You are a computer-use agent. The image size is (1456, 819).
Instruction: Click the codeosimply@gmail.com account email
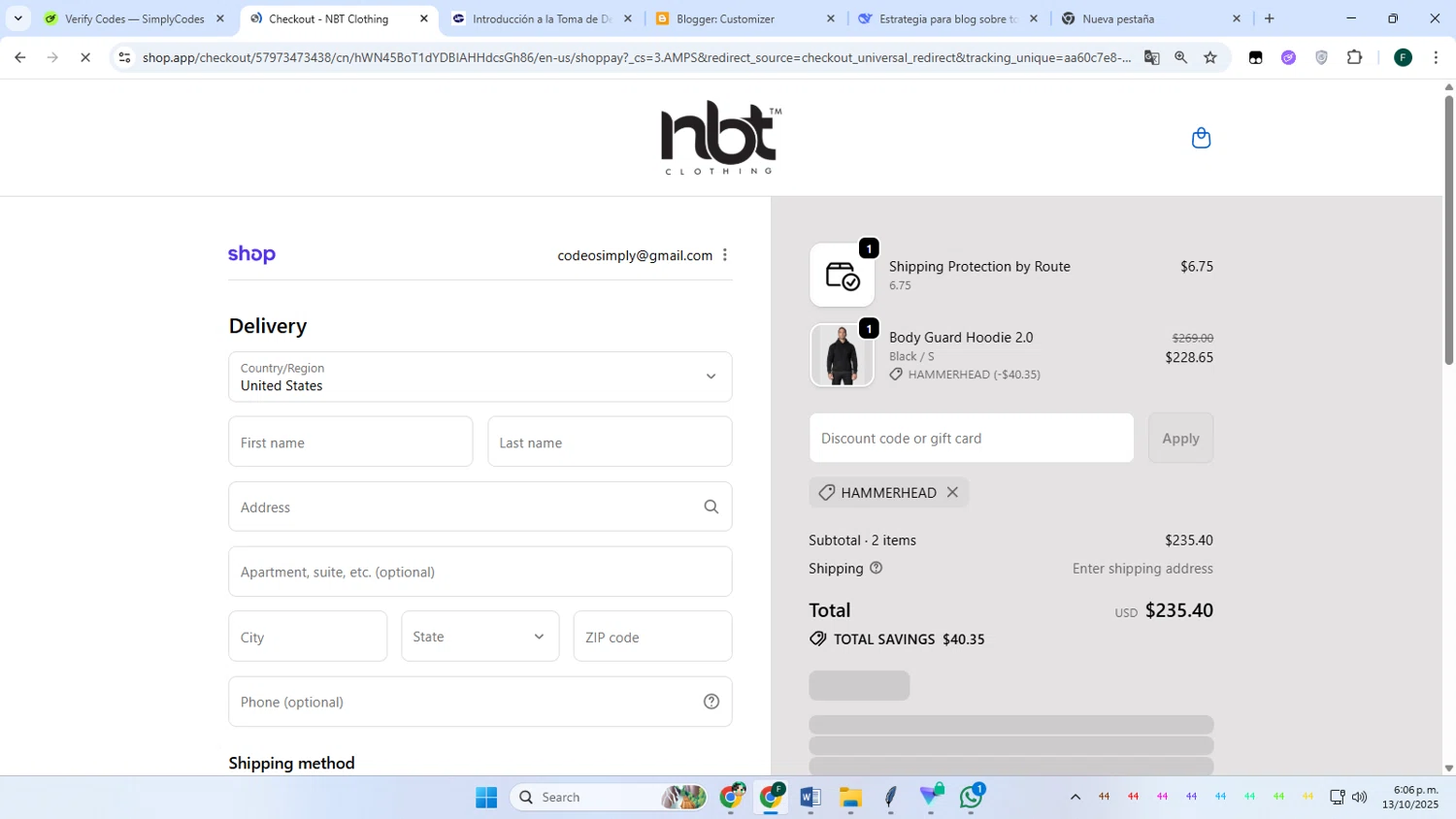click(635, 255)
